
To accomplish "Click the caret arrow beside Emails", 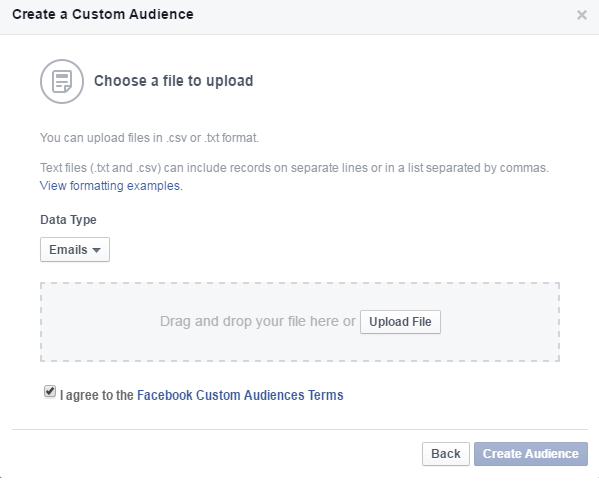I will click(96, 250).
